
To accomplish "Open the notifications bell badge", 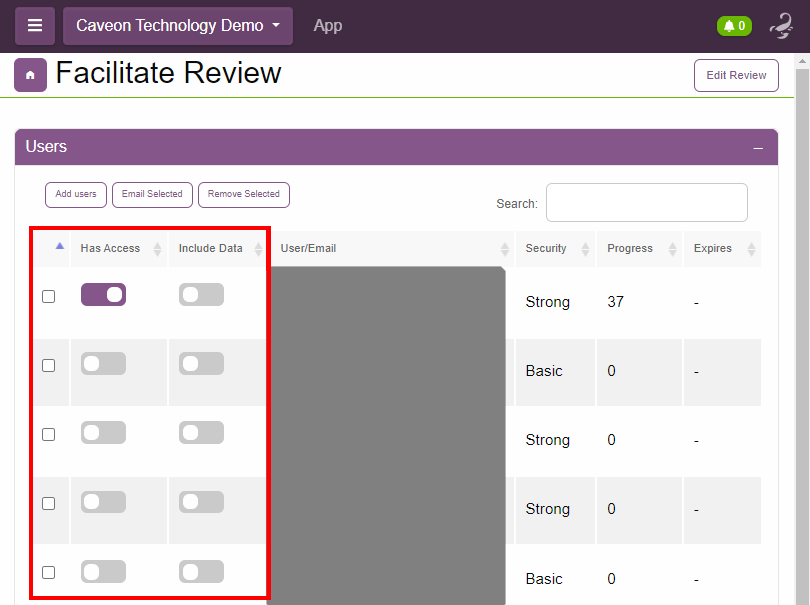I will pos(734,26).
